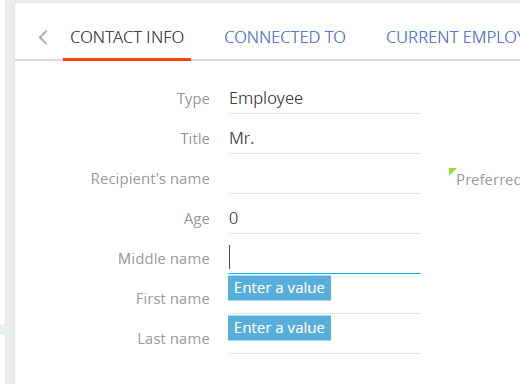Click the Age field showing 0
Image resolution: width=520 pixels, height=384 pixels.
point(324,219)
